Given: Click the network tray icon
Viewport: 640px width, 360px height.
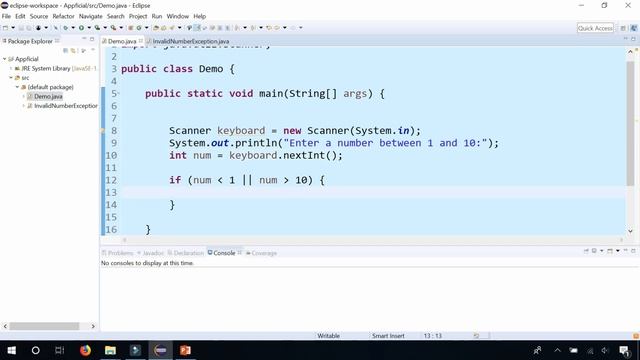Looking at the screenshot, I should pos(590,350).
